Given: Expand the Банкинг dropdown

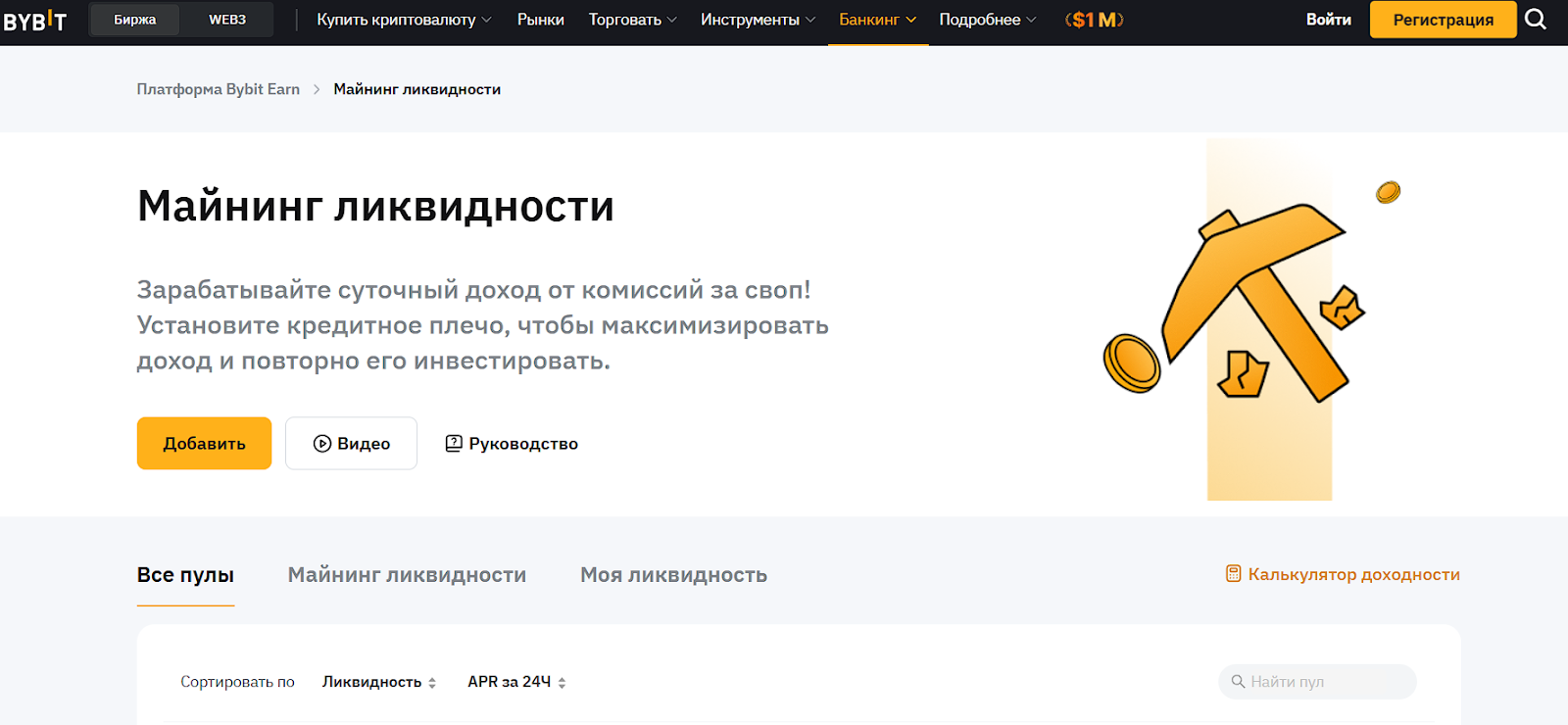Looking at the screenshot, I should pos(878,20).
